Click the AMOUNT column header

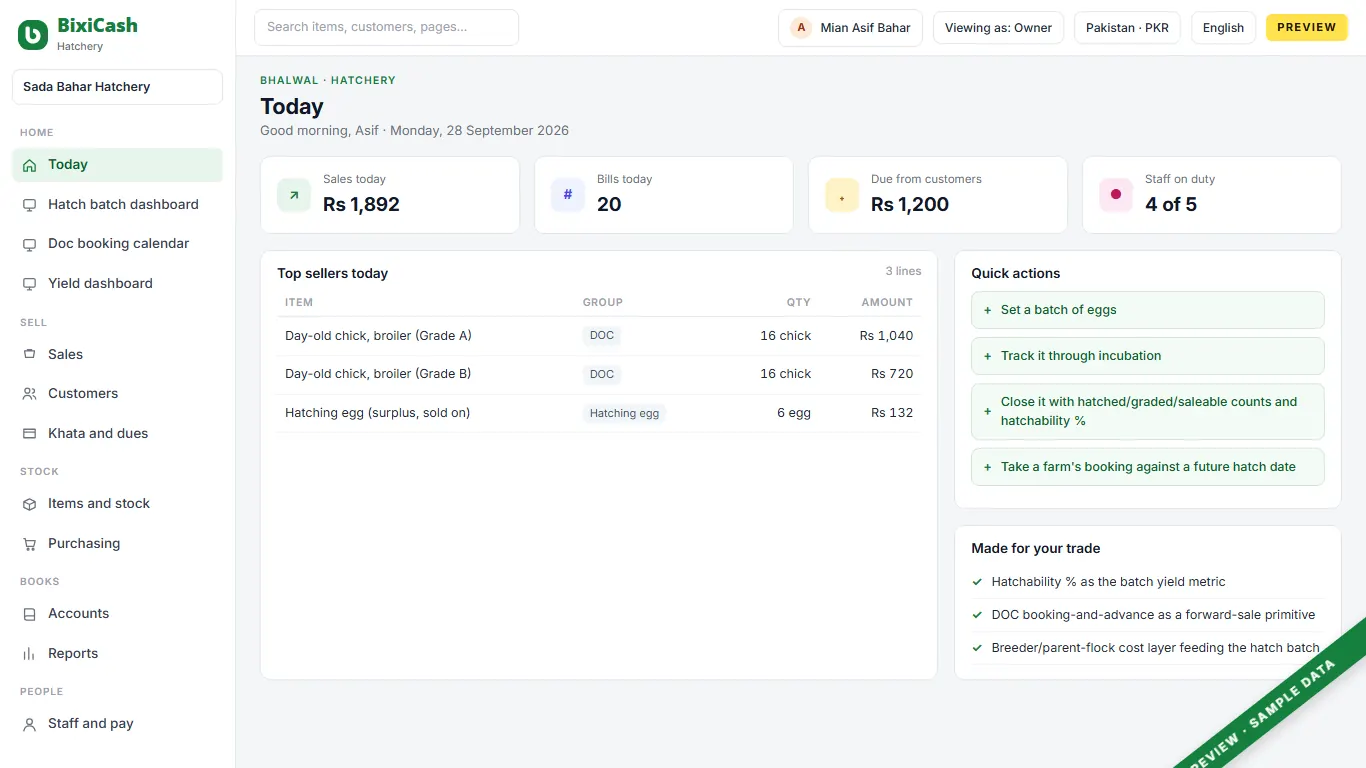click(x=887, y=302)
